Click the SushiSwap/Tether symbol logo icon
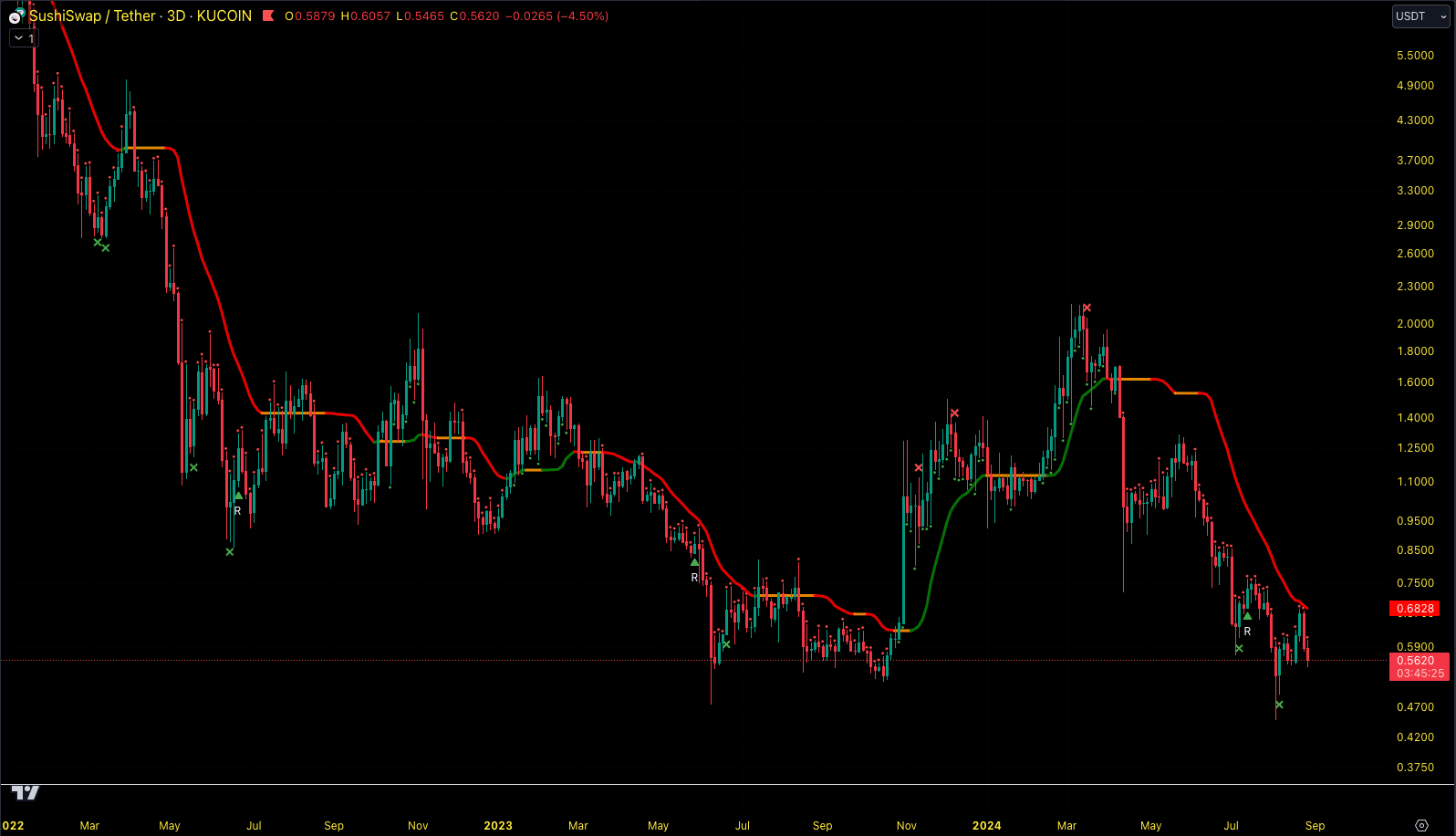 click(16, 16)
